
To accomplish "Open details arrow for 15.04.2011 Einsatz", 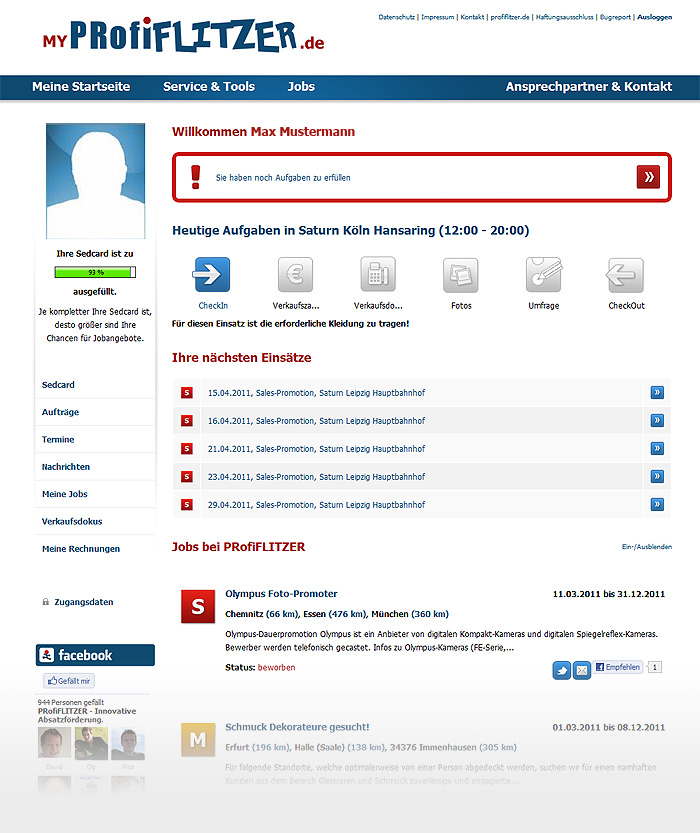I will click(657, 393).
